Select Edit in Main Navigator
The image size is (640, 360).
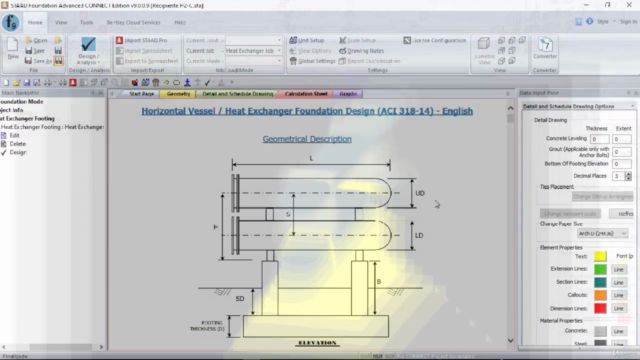click(14, 135)
